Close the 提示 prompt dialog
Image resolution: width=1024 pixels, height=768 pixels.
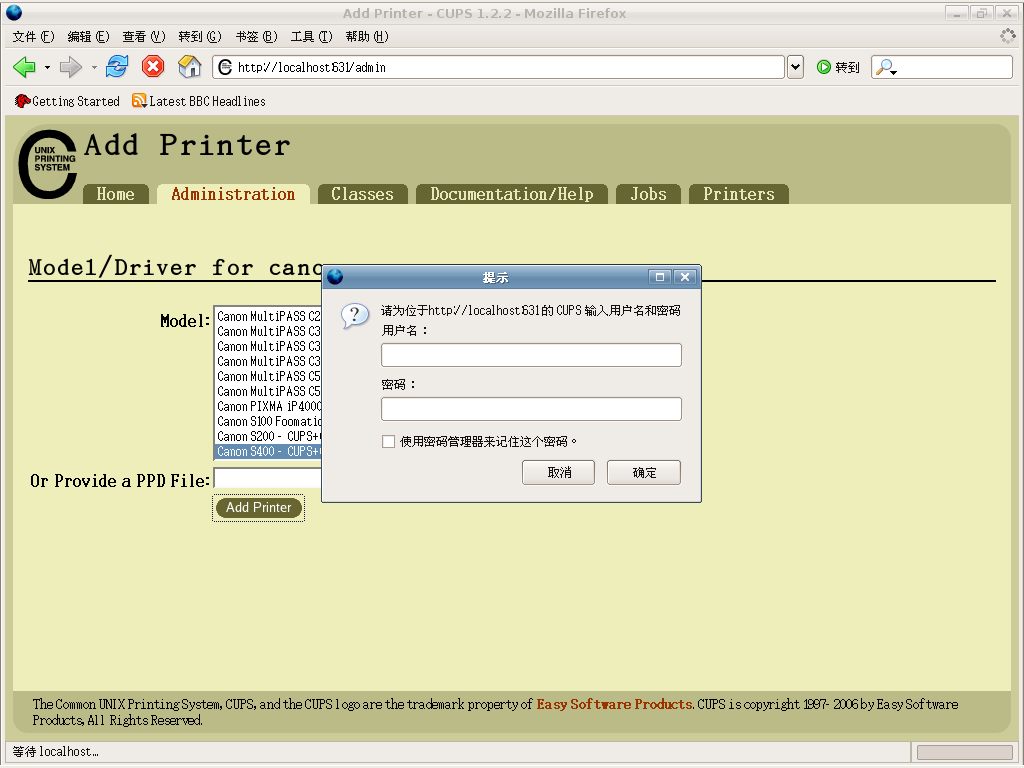pos(684,277)
